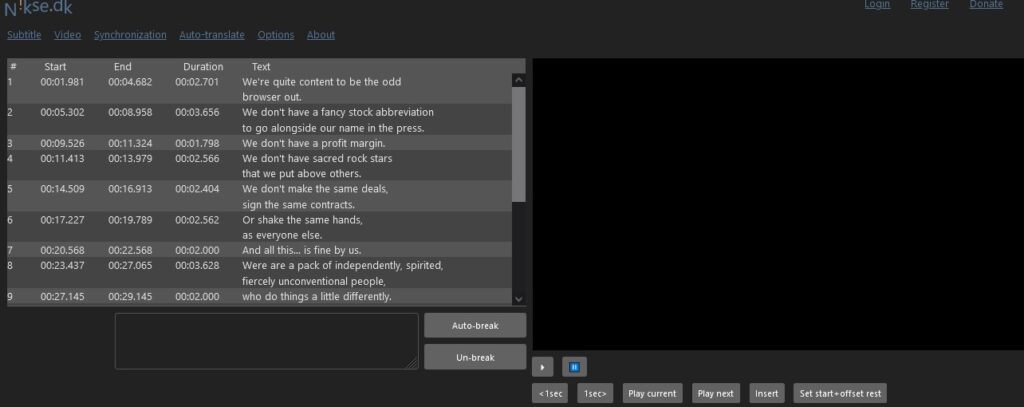Click the End column header

122,66
